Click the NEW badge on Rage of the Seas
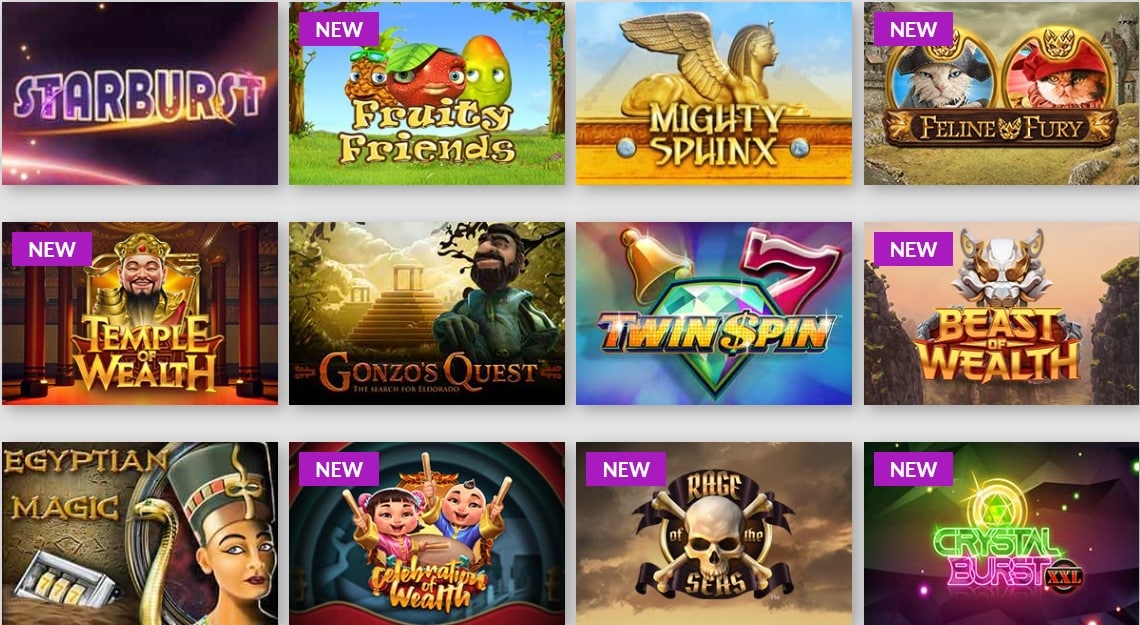 pyautogui.click(x=626, y=469)
